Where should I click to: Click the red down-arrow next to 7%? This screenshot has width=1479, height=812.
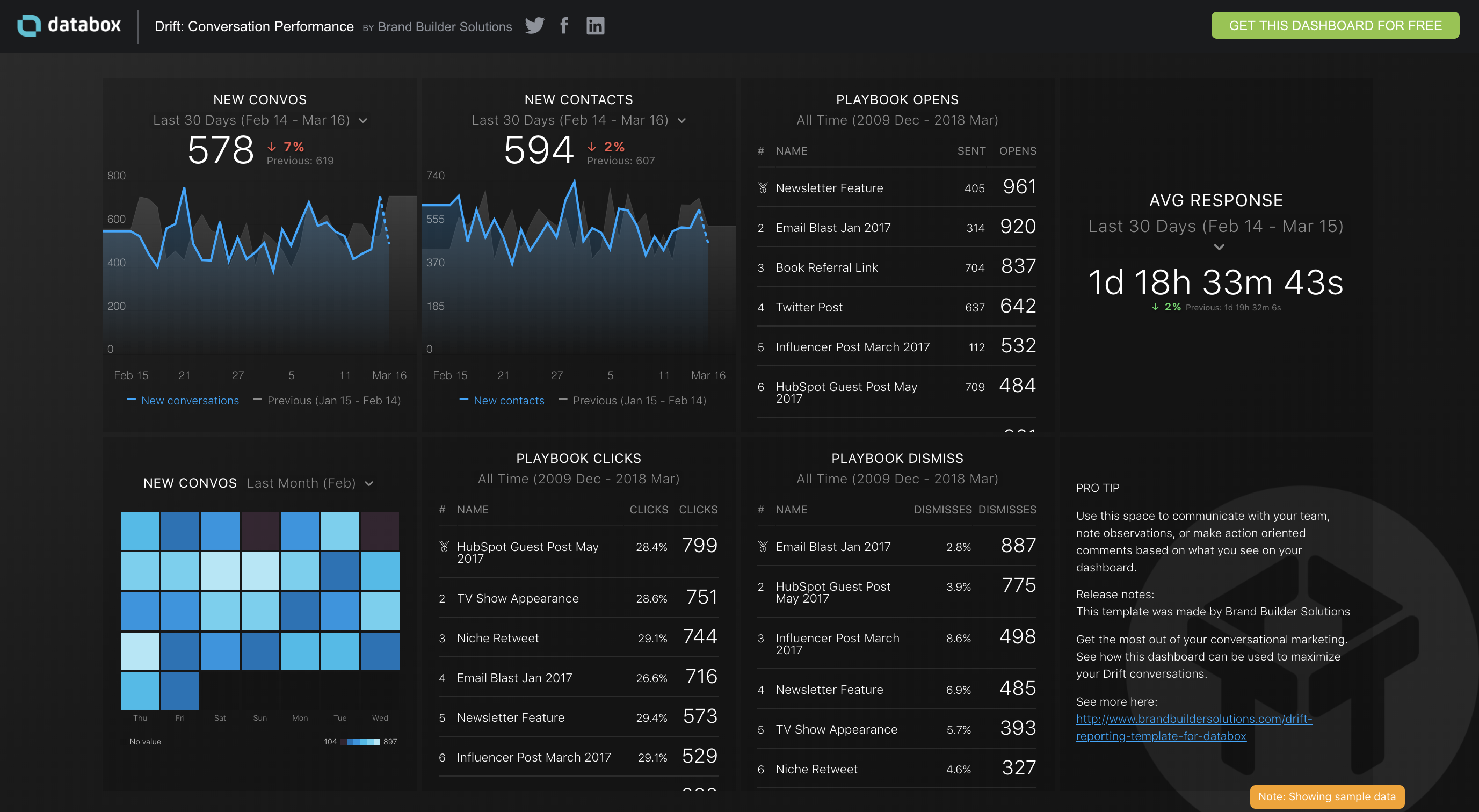(x=272, y=147)
